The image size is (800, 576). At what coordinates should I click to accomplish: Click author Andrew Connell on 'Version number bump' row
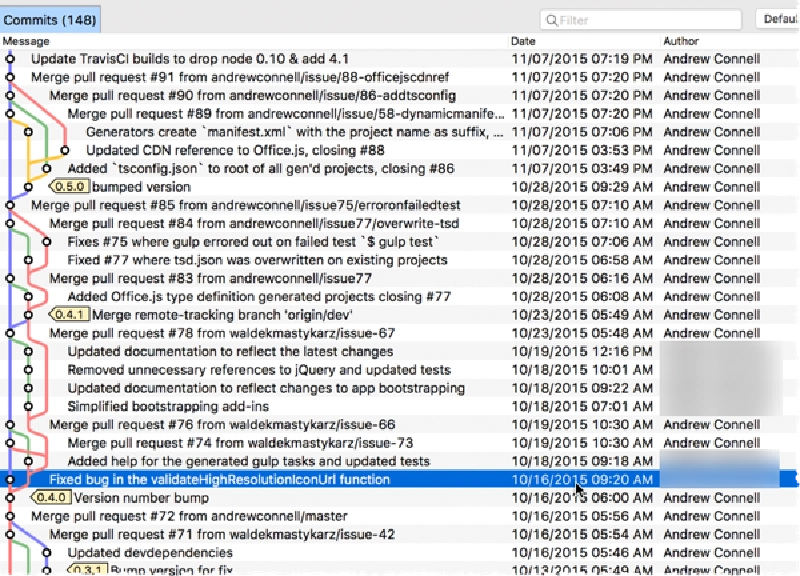(712, 497)
